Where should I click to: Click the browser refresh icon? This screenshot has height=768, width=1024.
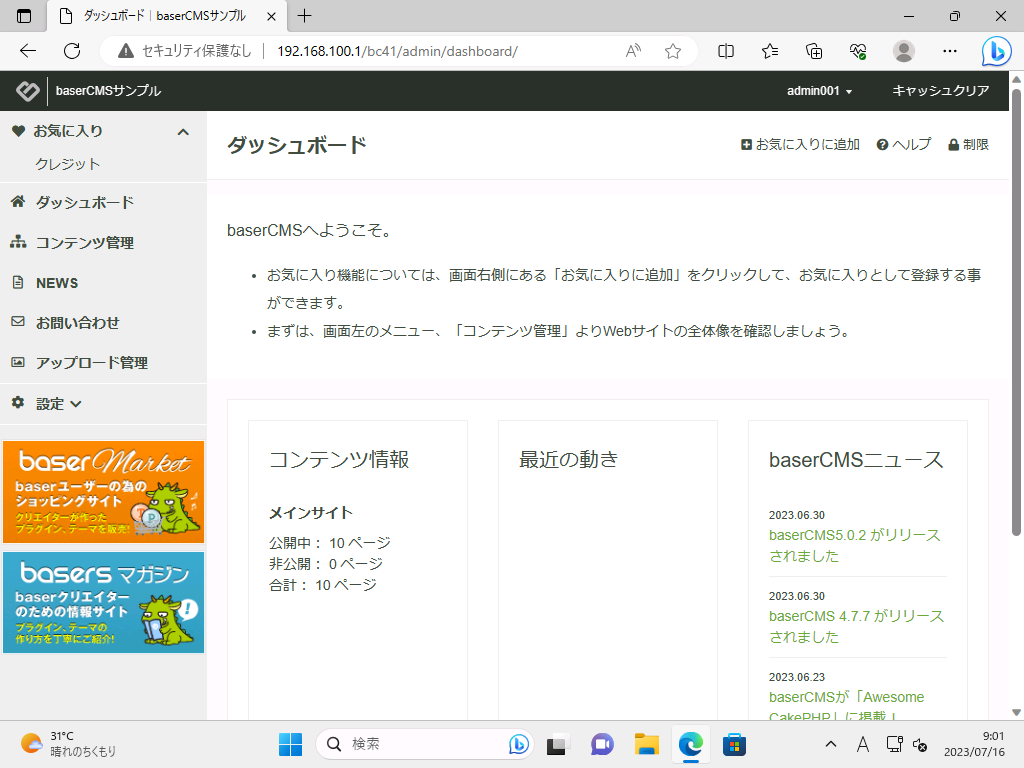coord(72,51)
